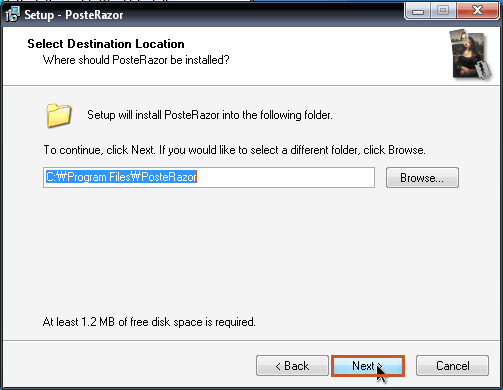Click the 'Setup will install PosteRazor' message

210,115
